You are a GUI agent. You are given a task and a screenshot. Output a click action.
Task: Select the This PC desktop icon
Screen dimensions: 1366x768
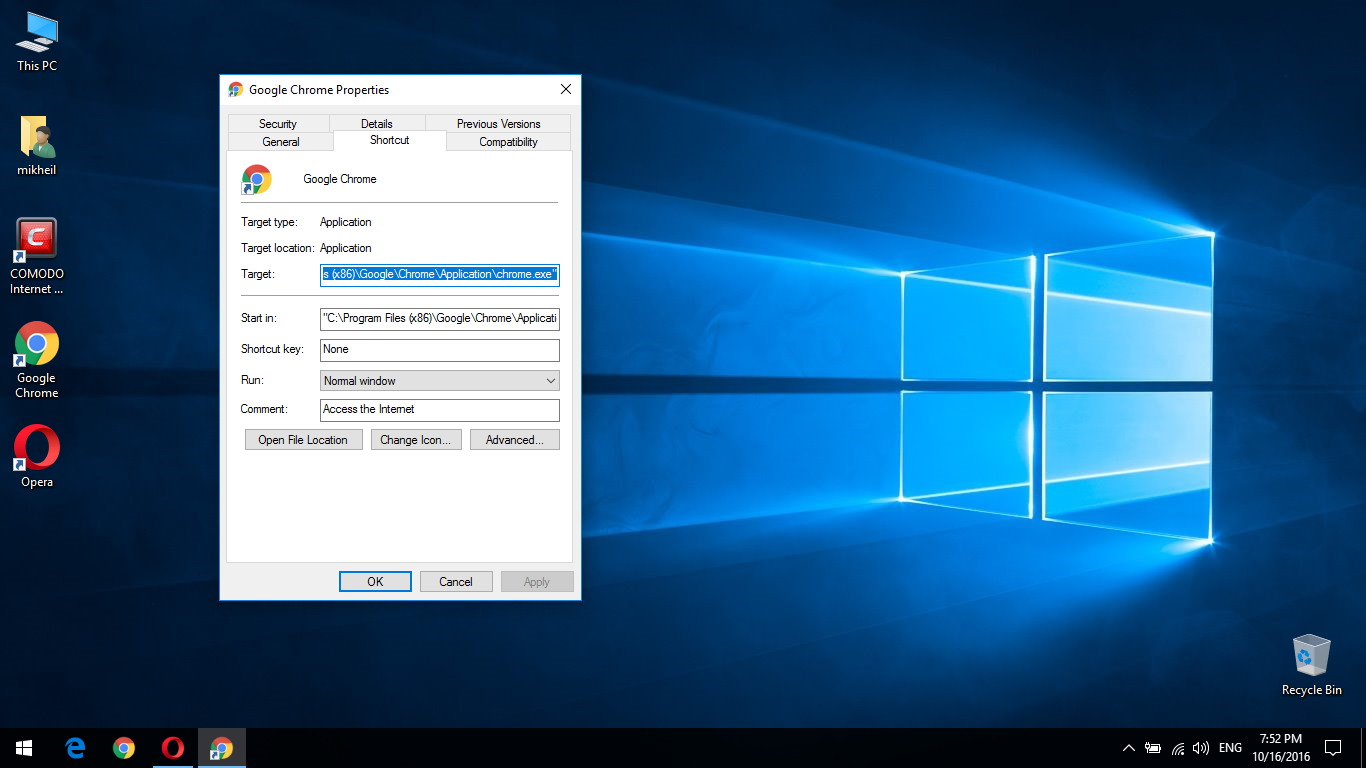click(37, 41)
